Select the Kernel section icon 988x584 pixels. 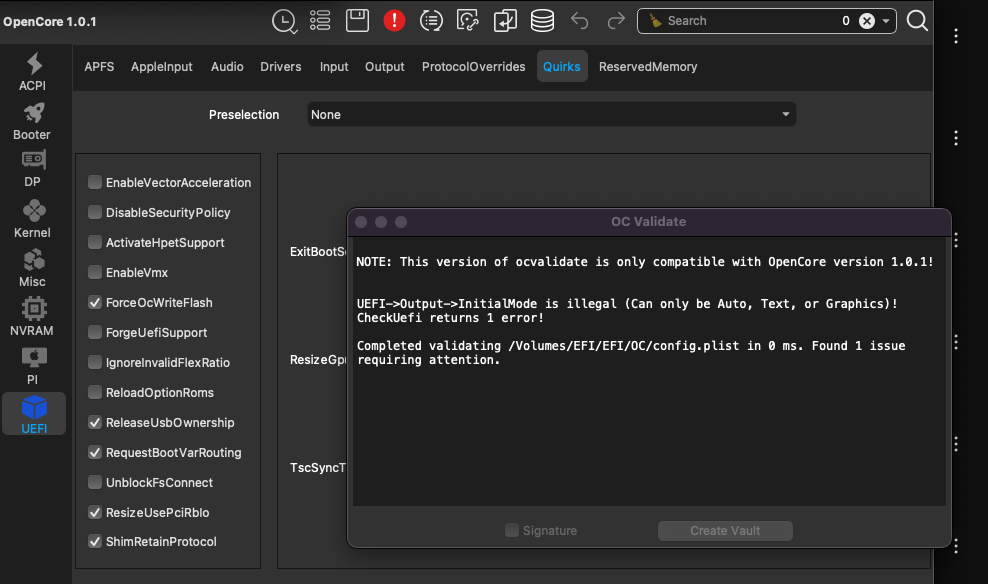32,219
